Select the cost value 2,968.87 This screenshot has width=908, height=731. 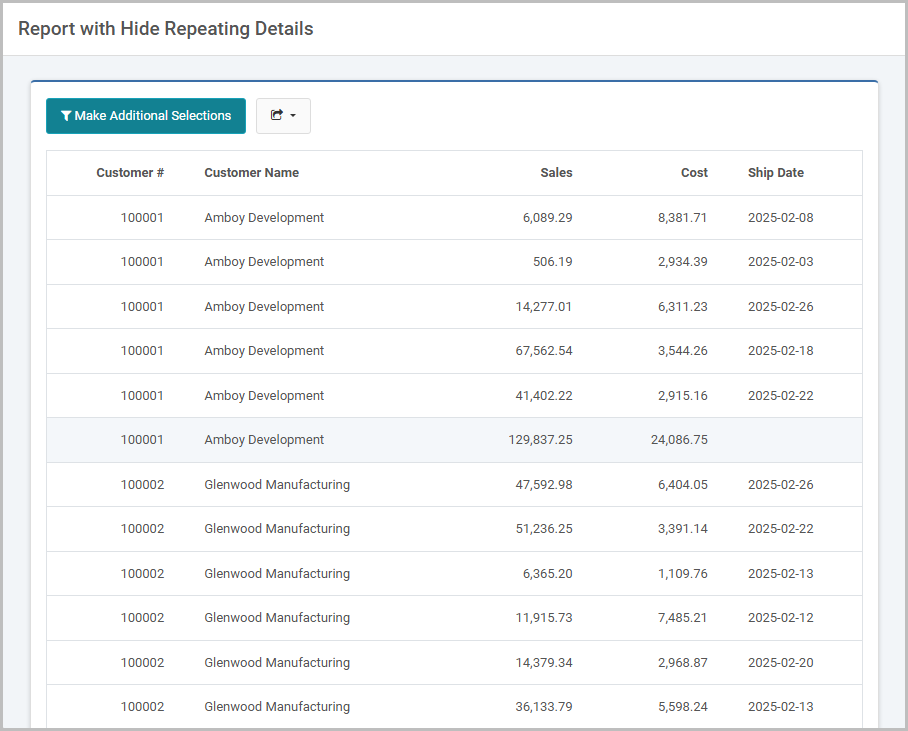682,663
